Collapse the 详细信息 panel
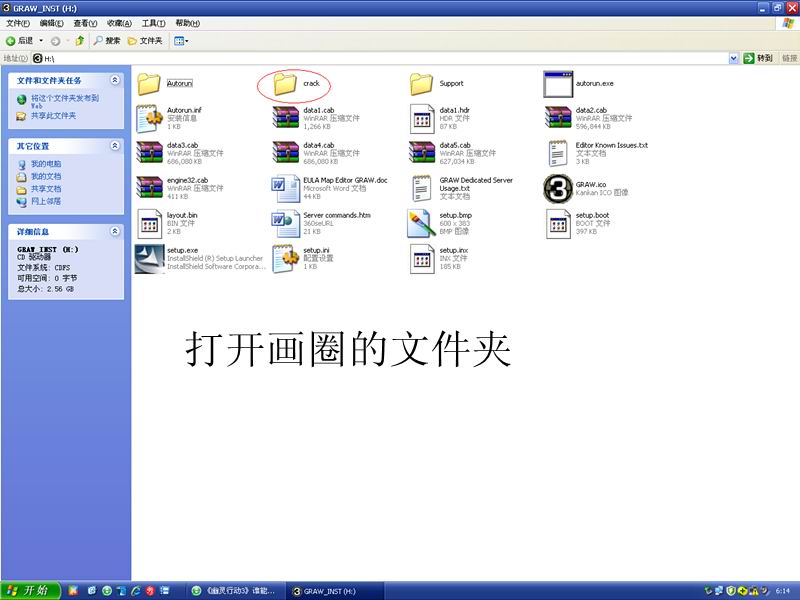 pyautogui.click(x=115, y=231)
